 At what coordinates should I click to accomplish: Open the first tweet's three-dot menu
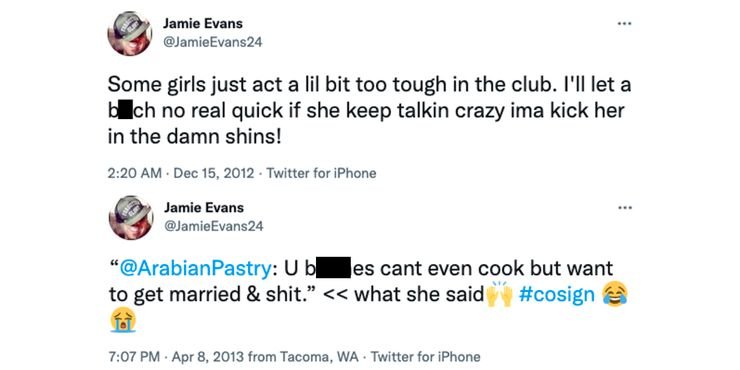[x=624, y=23]
